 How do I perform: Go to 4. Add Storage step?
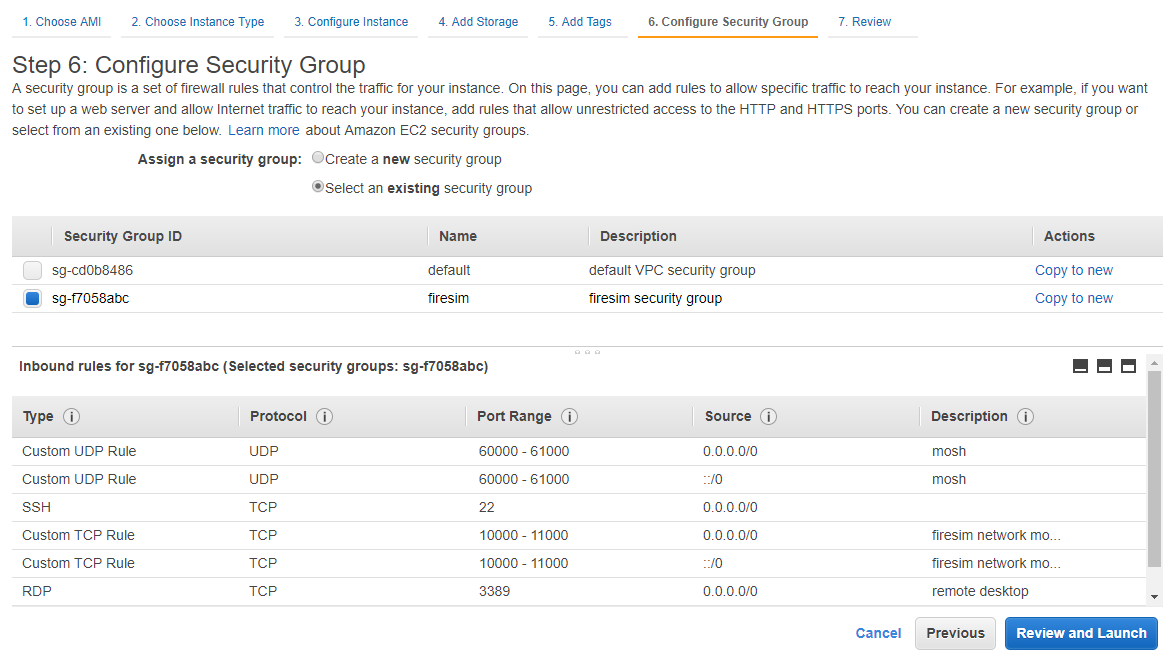478,22
